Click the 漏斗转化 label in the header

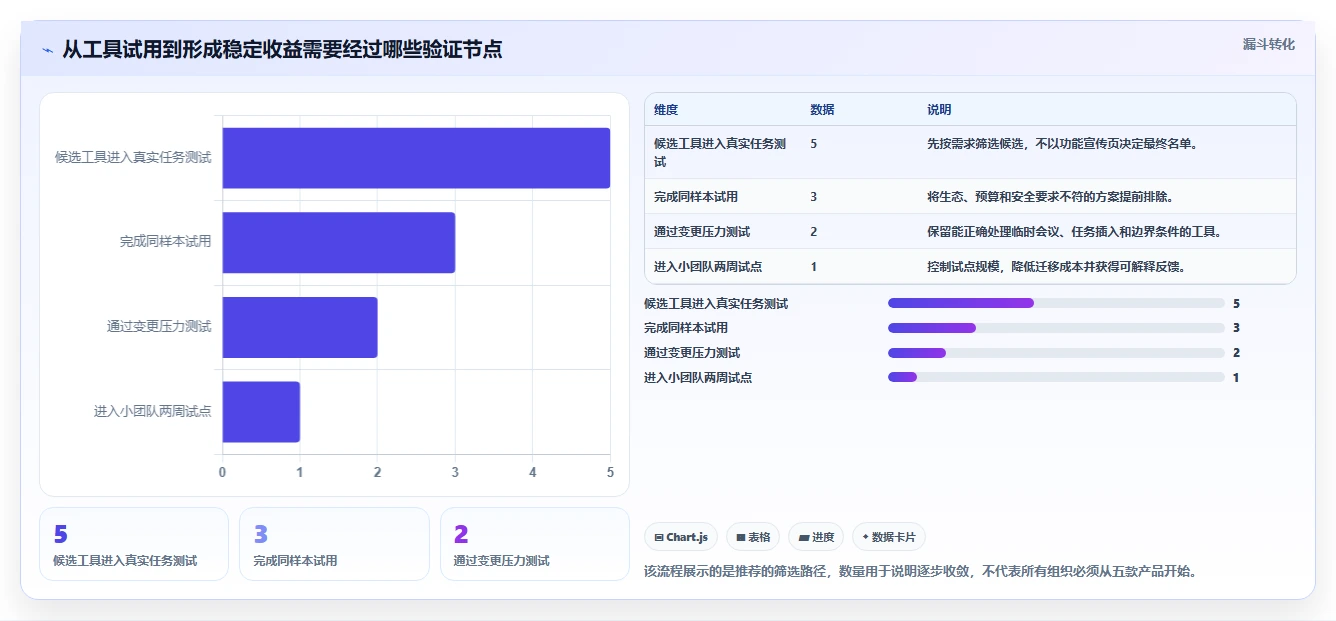click(x=1269, y=44)
